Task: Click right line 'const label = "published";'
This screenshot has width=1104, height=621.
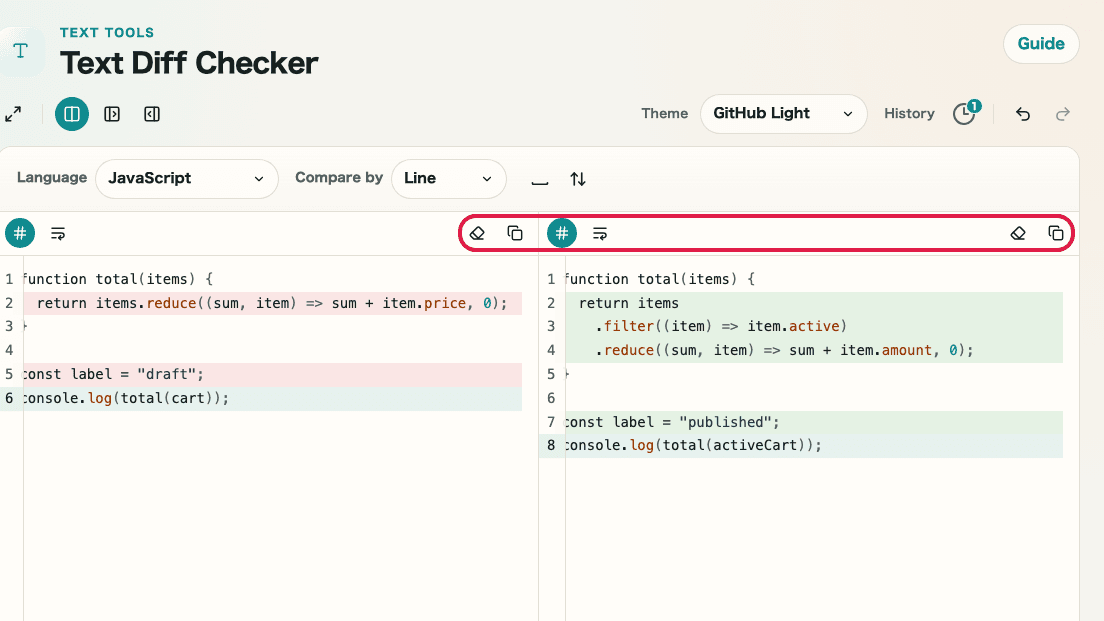Action: click(814, 422)
